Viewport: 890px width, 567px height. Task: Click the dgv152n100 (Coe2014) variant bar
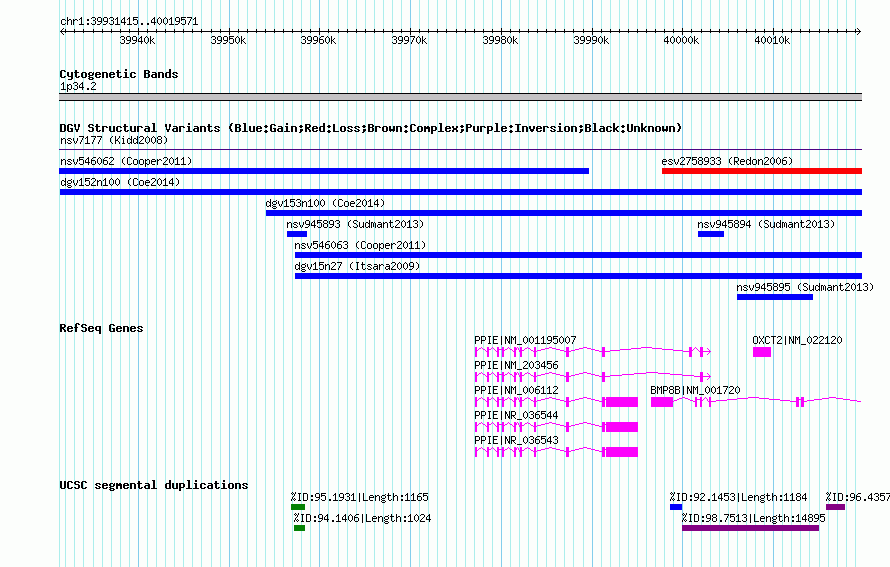460,192
